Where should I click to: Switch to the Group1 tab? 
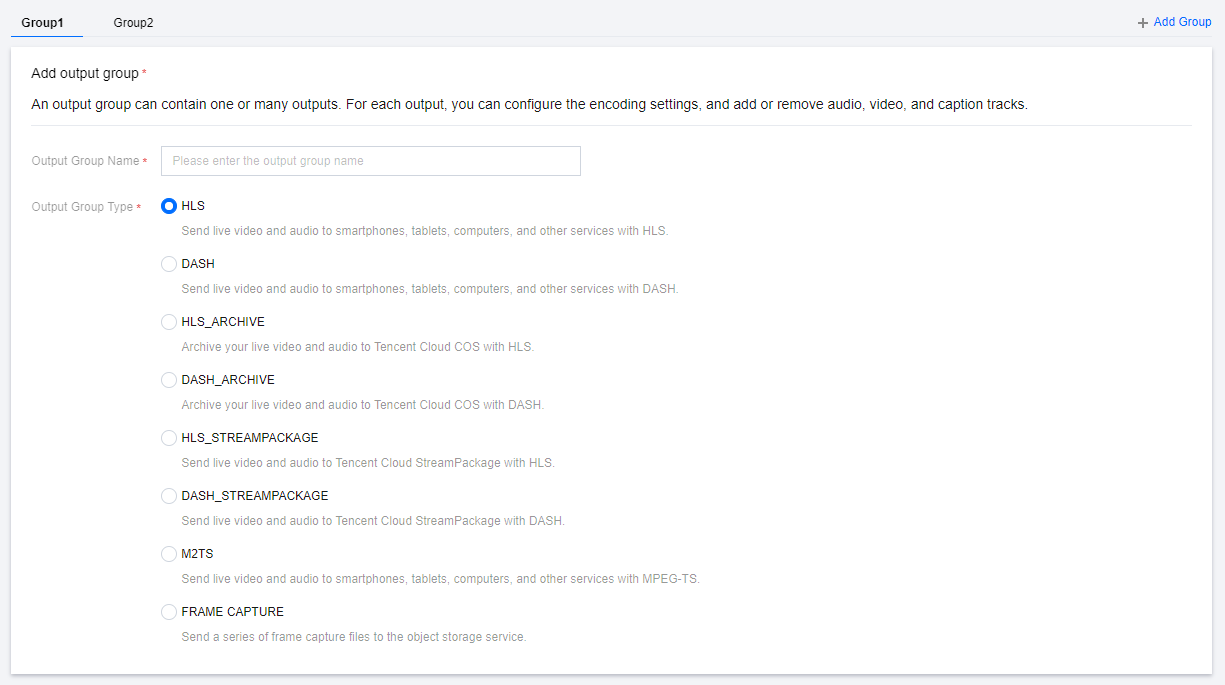(x=42, y=22)
